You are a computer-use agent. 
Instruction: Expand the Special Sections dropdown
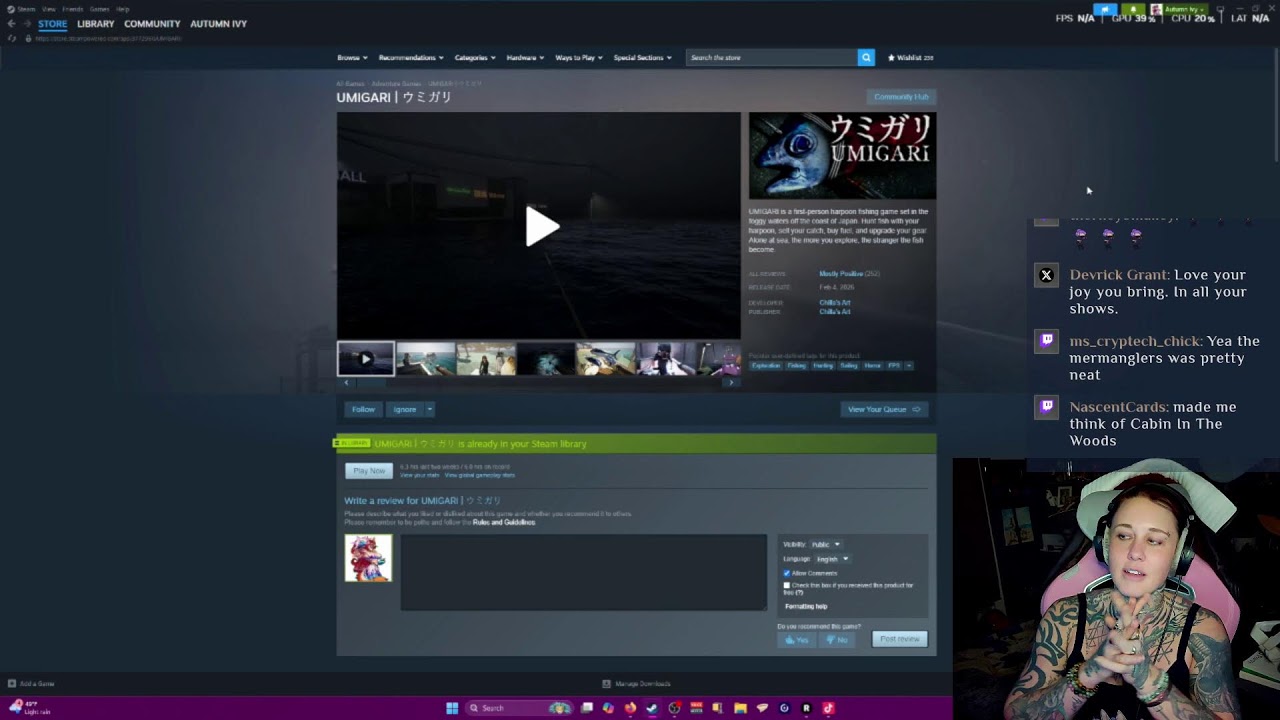point(642,58)
